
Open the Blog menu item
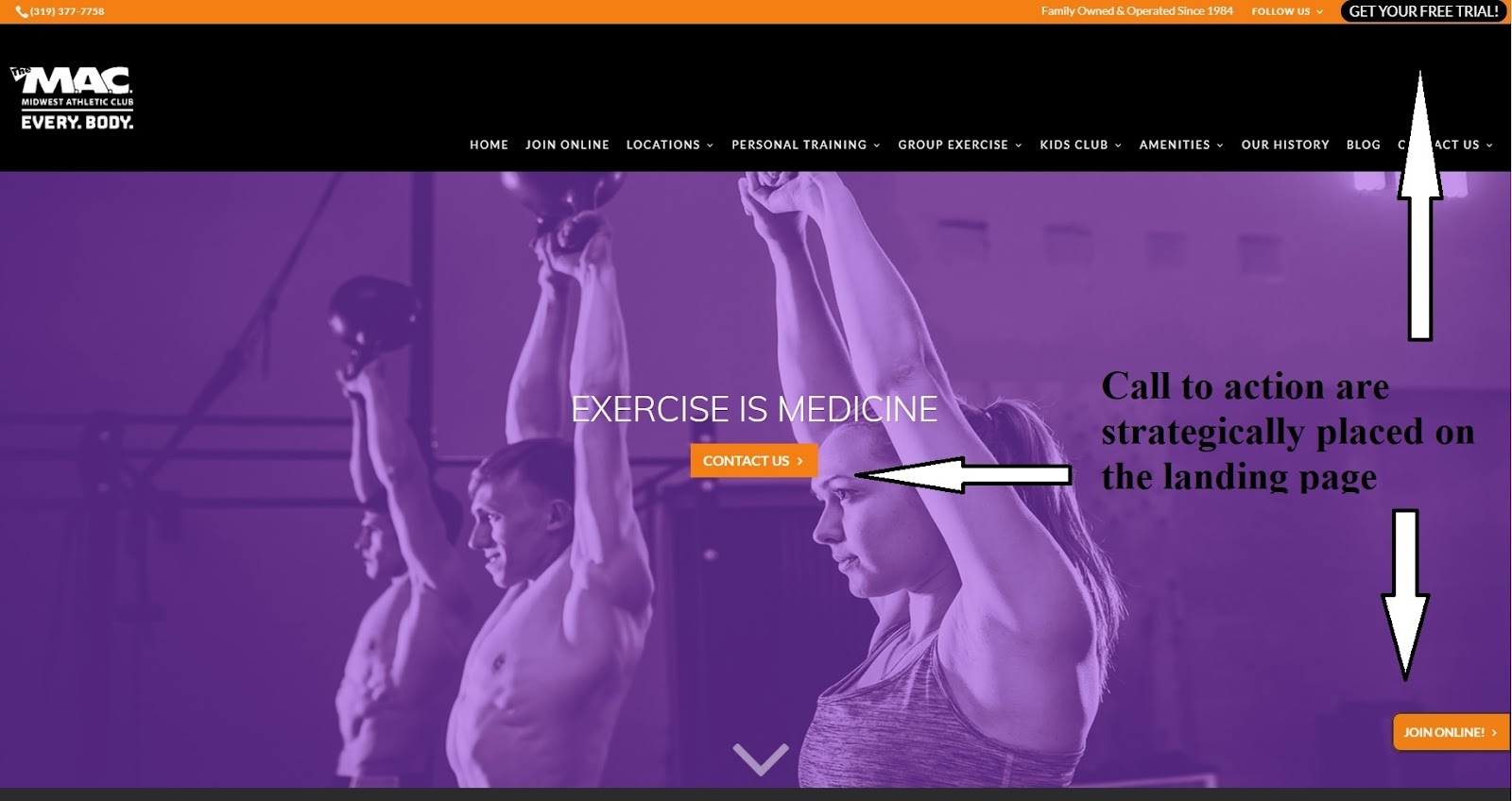pos(1363,145)
